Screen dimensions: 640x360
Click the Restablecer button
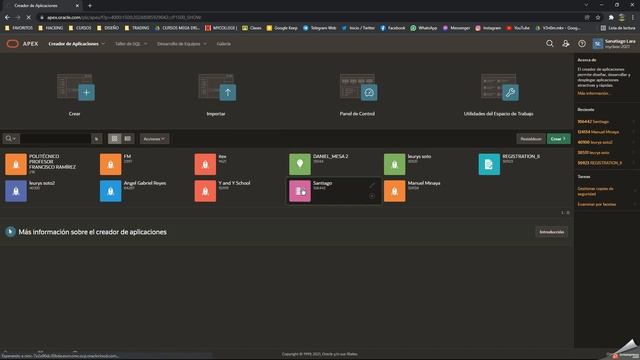coord(531,139)
